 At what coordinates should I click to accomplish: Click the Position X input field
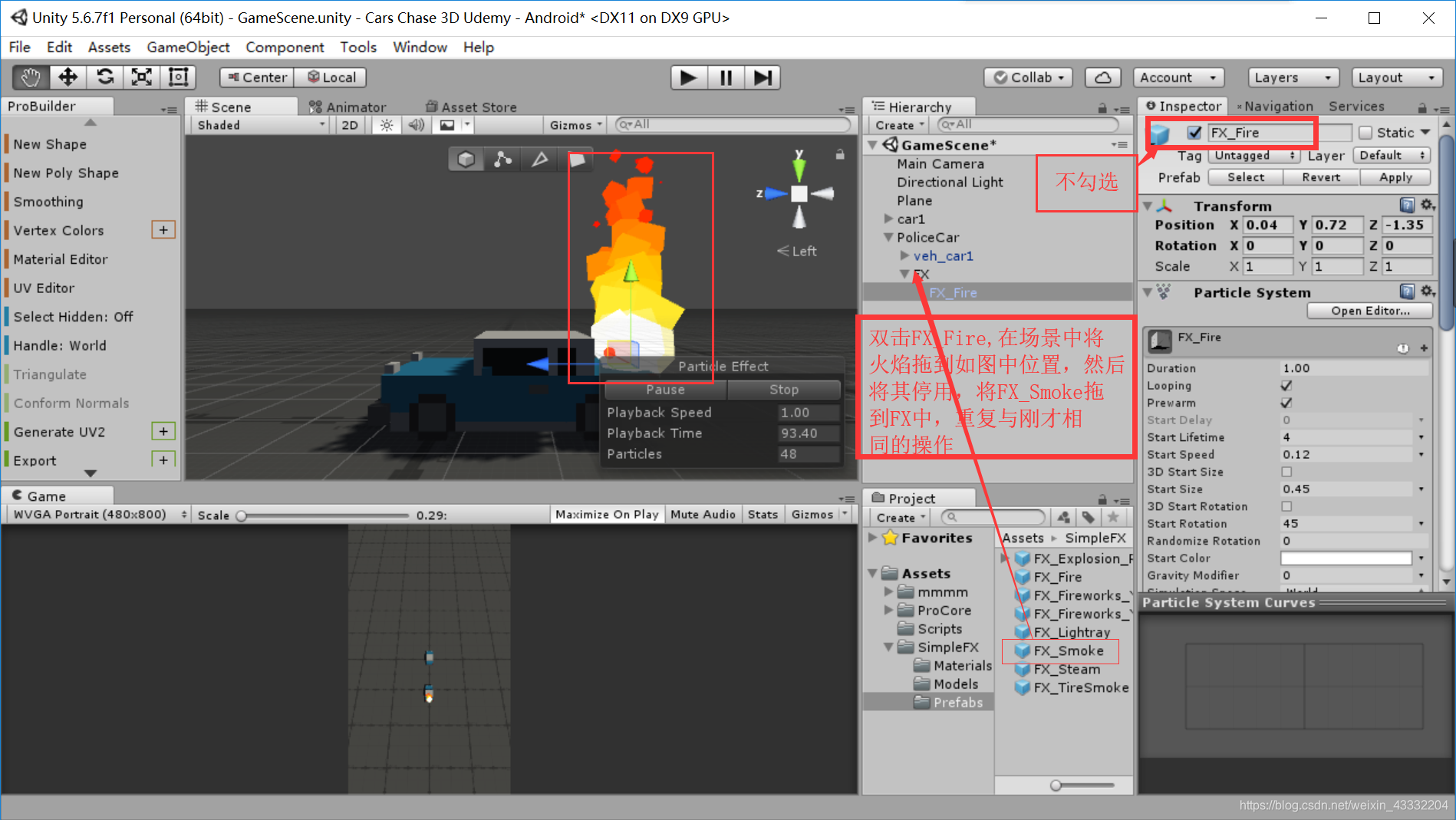coord(1267,226)
